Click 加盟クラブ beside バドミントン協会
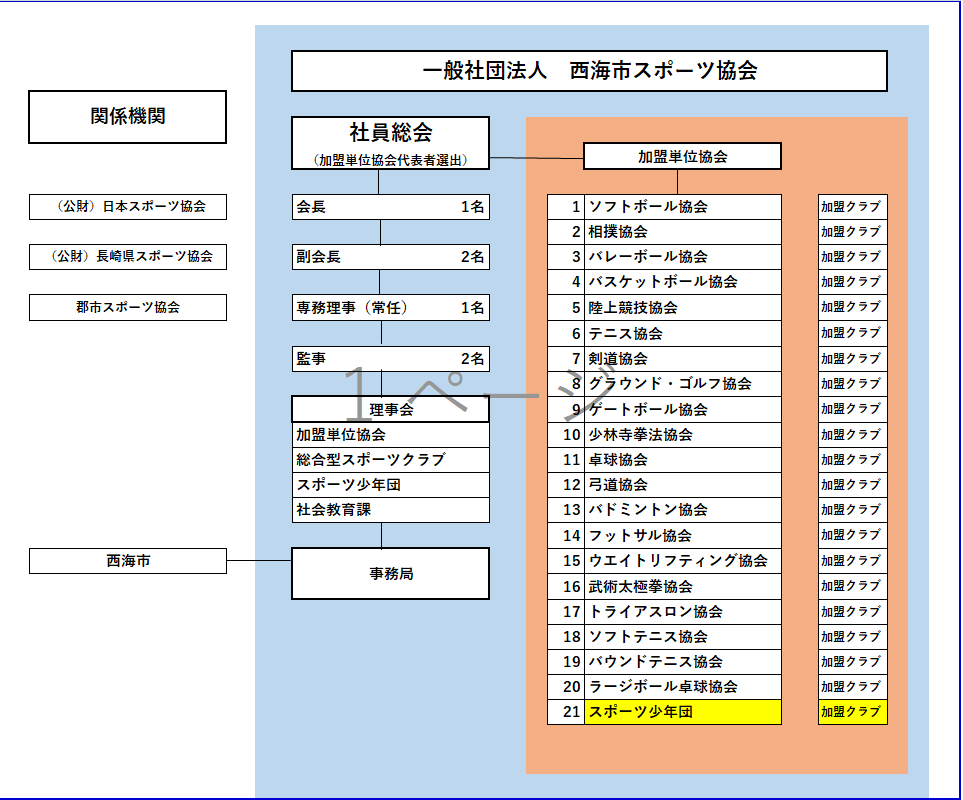 852,510
